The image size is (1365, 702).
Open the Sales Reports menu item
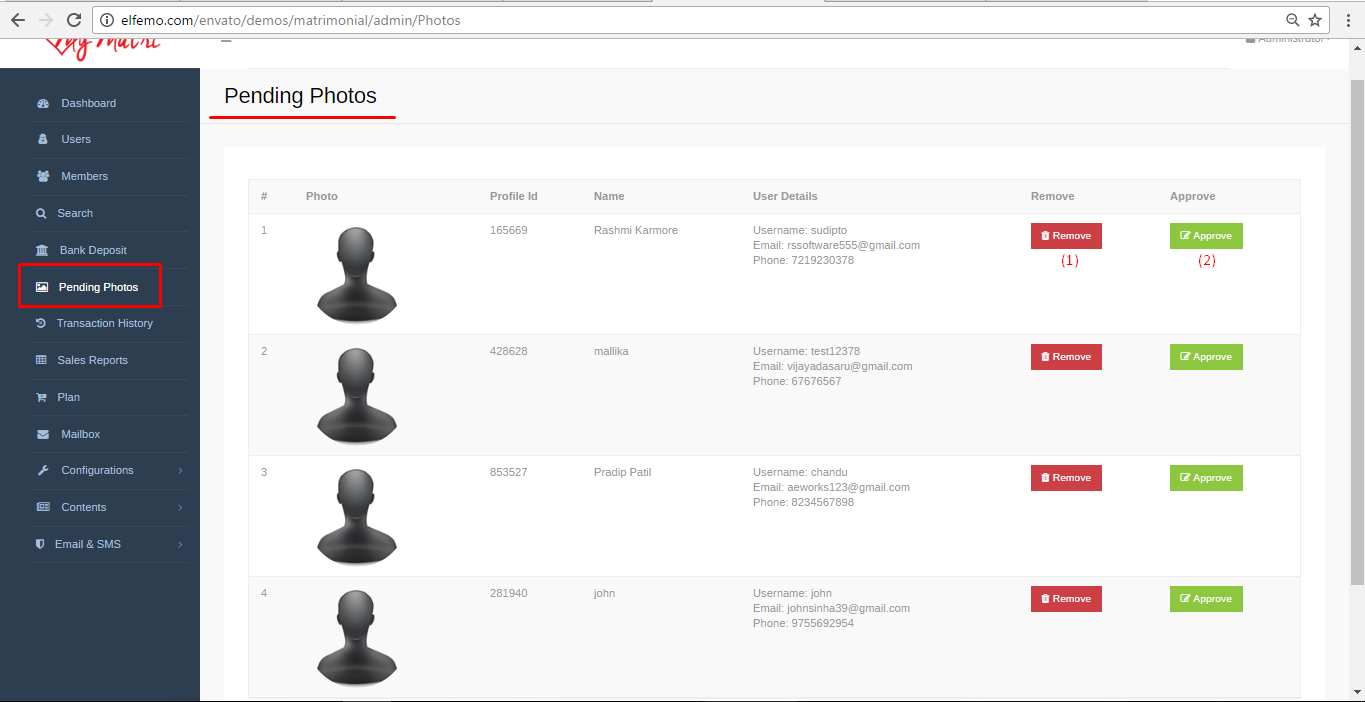pyautogui.click(x=93, y=360)
